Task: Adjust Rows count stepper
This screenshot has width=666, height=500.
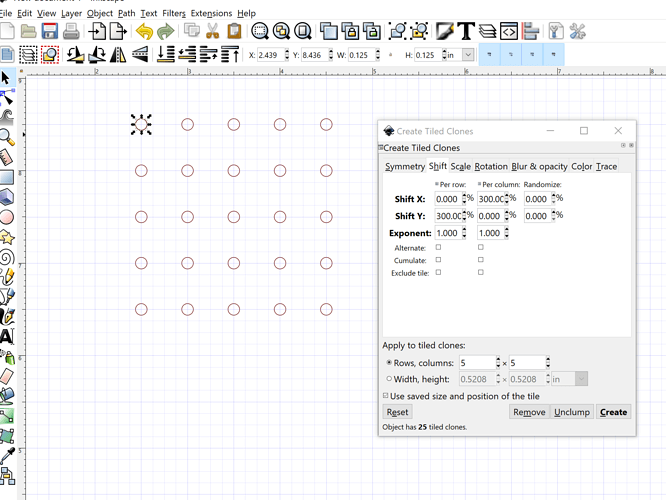Action: point(498,362)
